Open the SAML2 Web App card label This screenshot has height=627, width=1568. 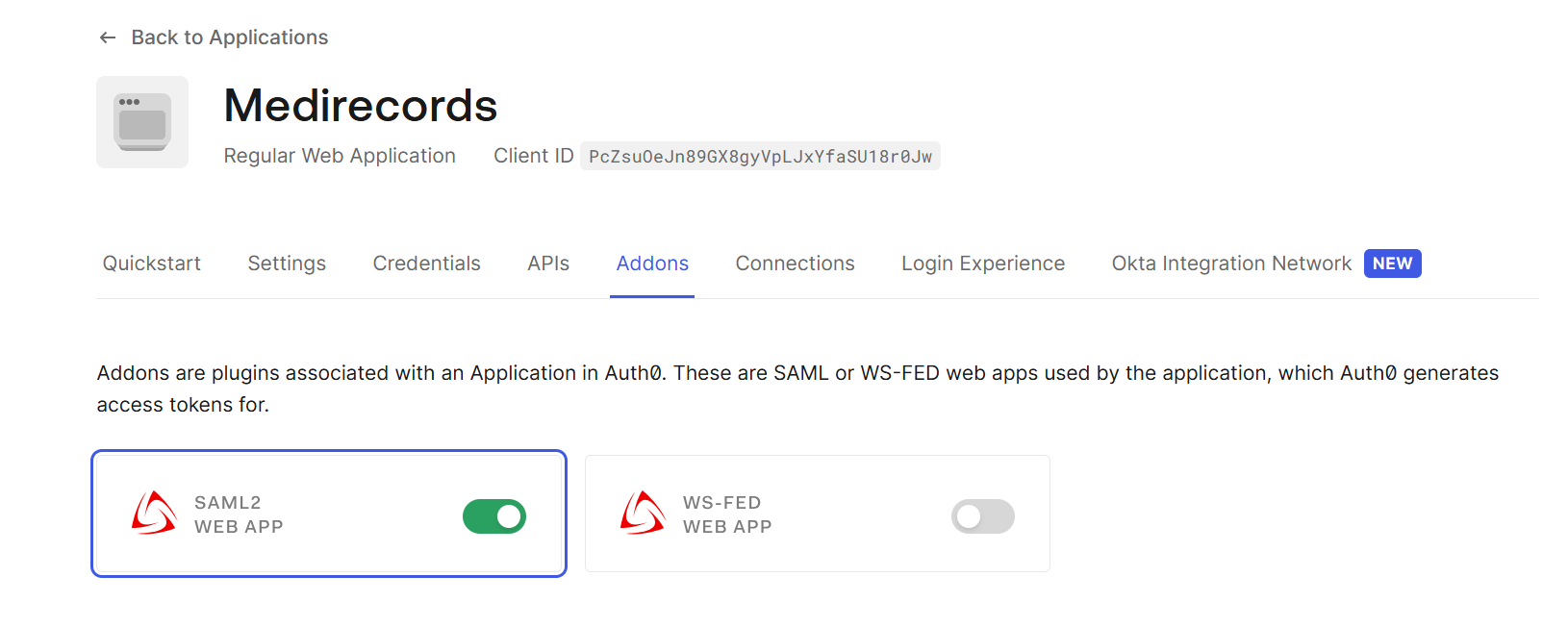click(239, 514)
